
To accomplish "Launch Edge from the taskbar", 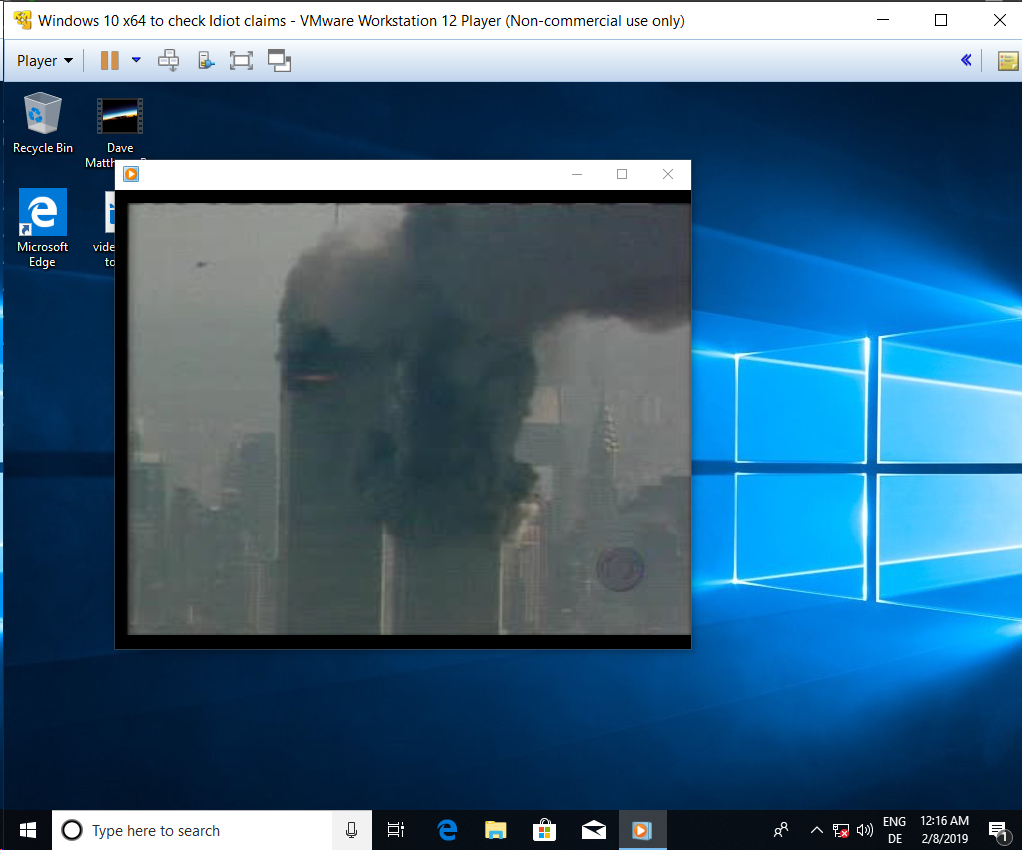I will click(x=447, y=830).
